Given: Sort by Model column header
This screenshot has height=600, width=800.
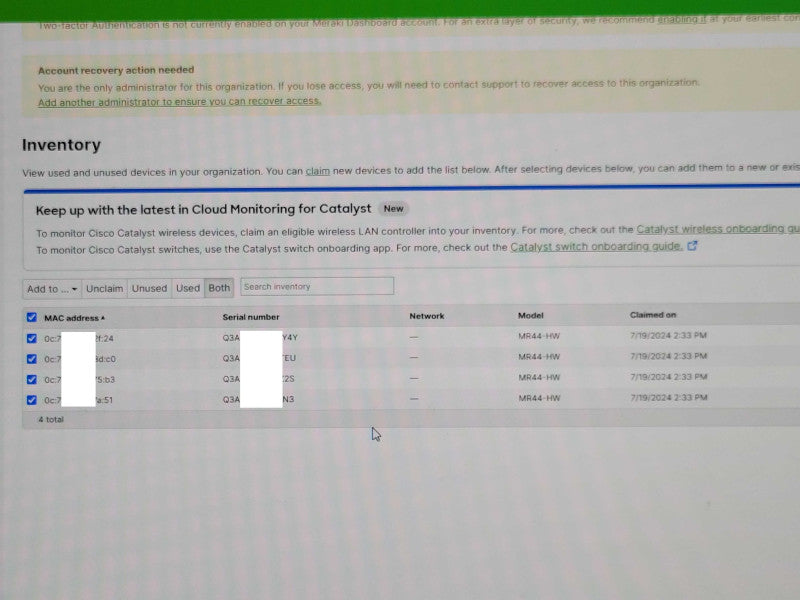Looking at the screenshot, I should [x=531, y=315].
